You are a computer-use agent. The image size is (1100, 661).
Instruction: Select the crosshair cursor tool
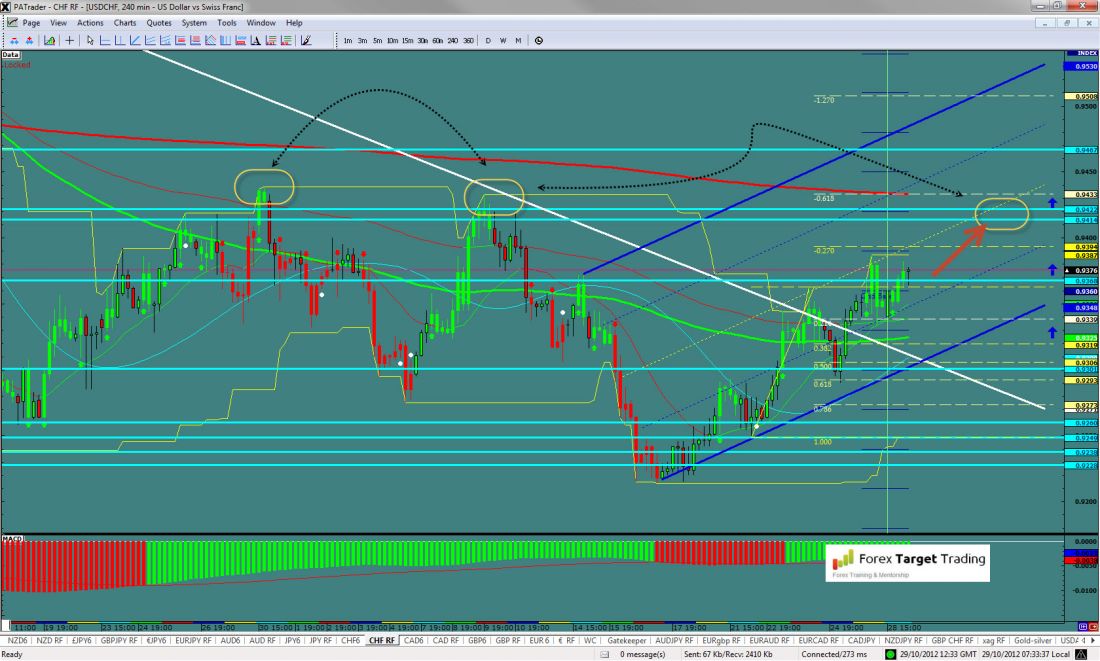(68, 41)
